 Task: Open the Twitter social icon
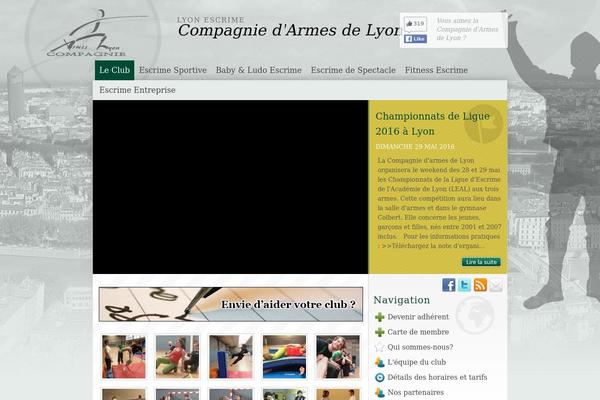pos(465,285)
